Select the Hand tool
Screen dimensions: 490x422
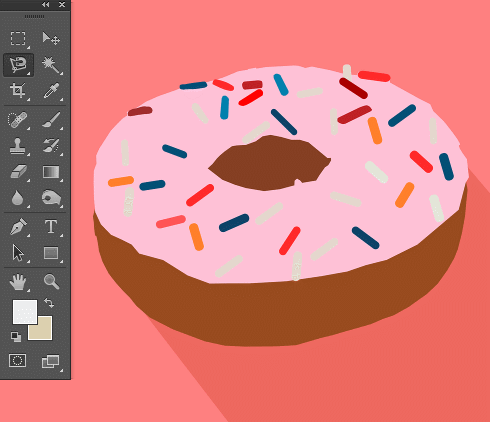tap(18, 282)
